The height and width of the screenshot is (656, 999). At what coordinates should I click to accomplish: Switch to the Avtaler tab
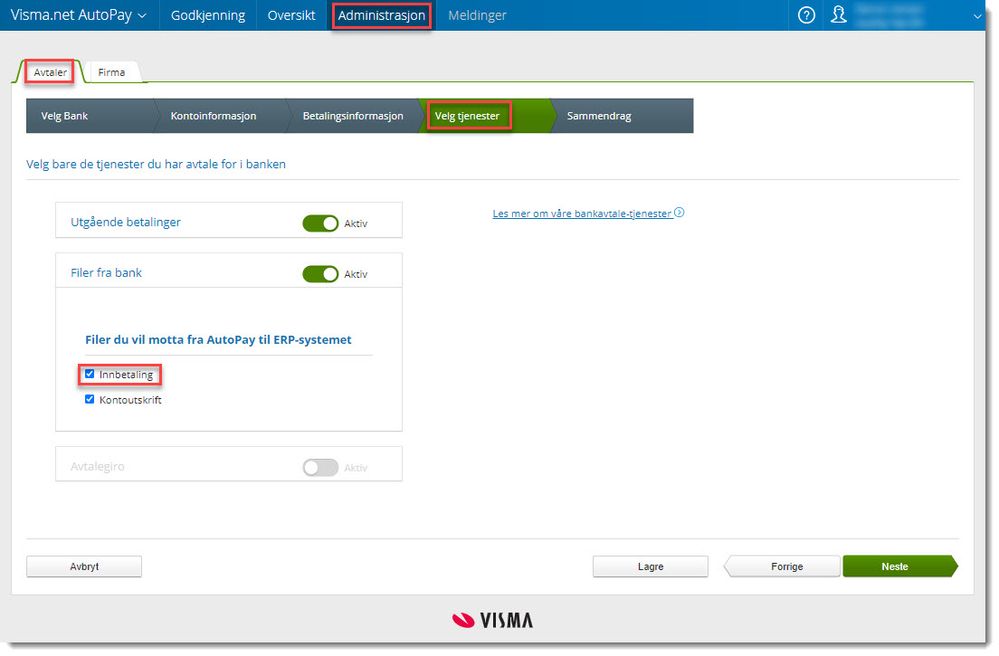coord(50,73)
